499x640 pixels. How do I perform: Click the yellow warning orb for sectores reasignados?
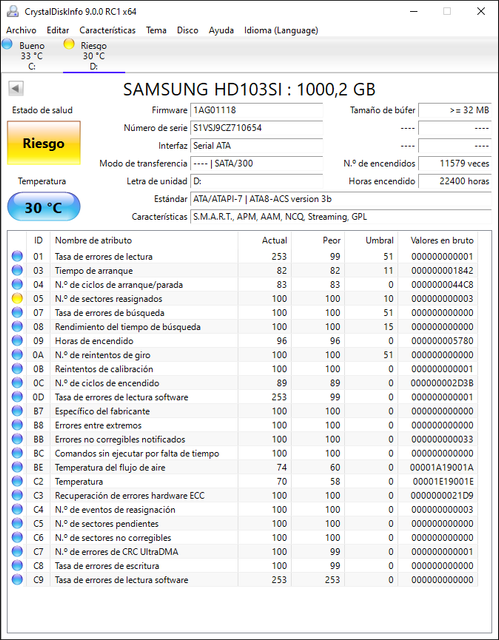17,298
